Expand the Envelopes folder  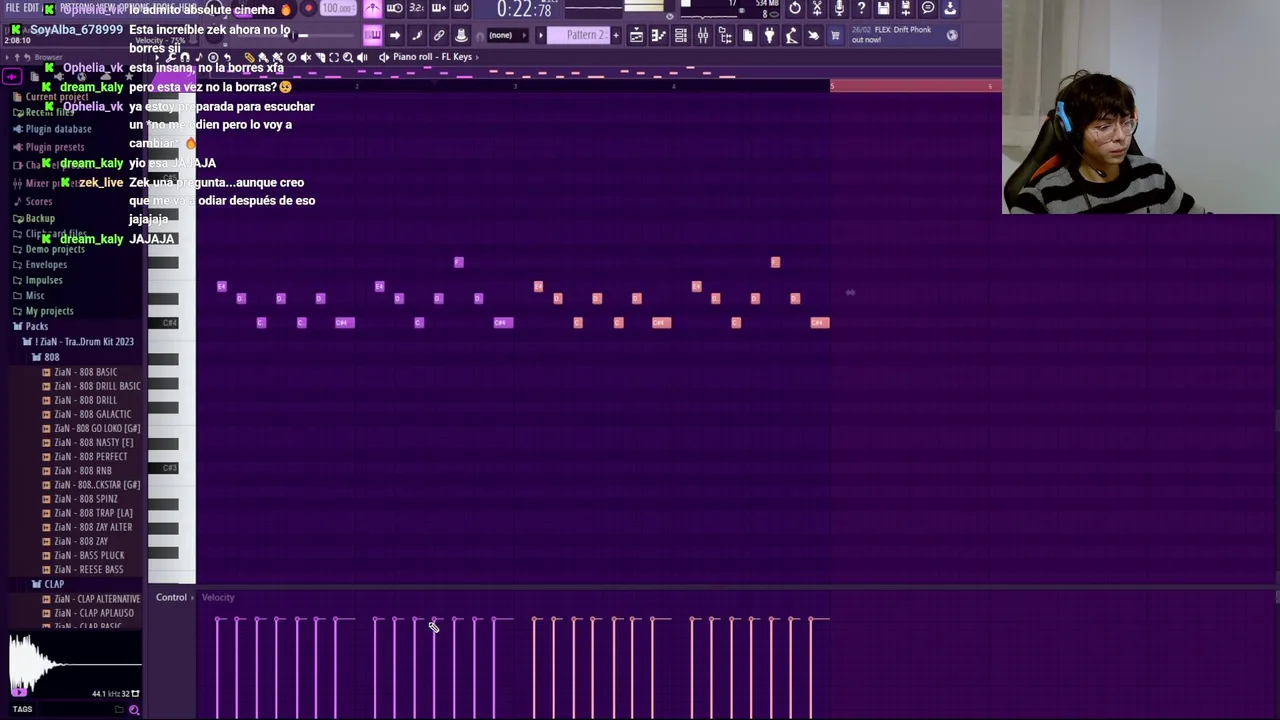[x=46, y=264]
